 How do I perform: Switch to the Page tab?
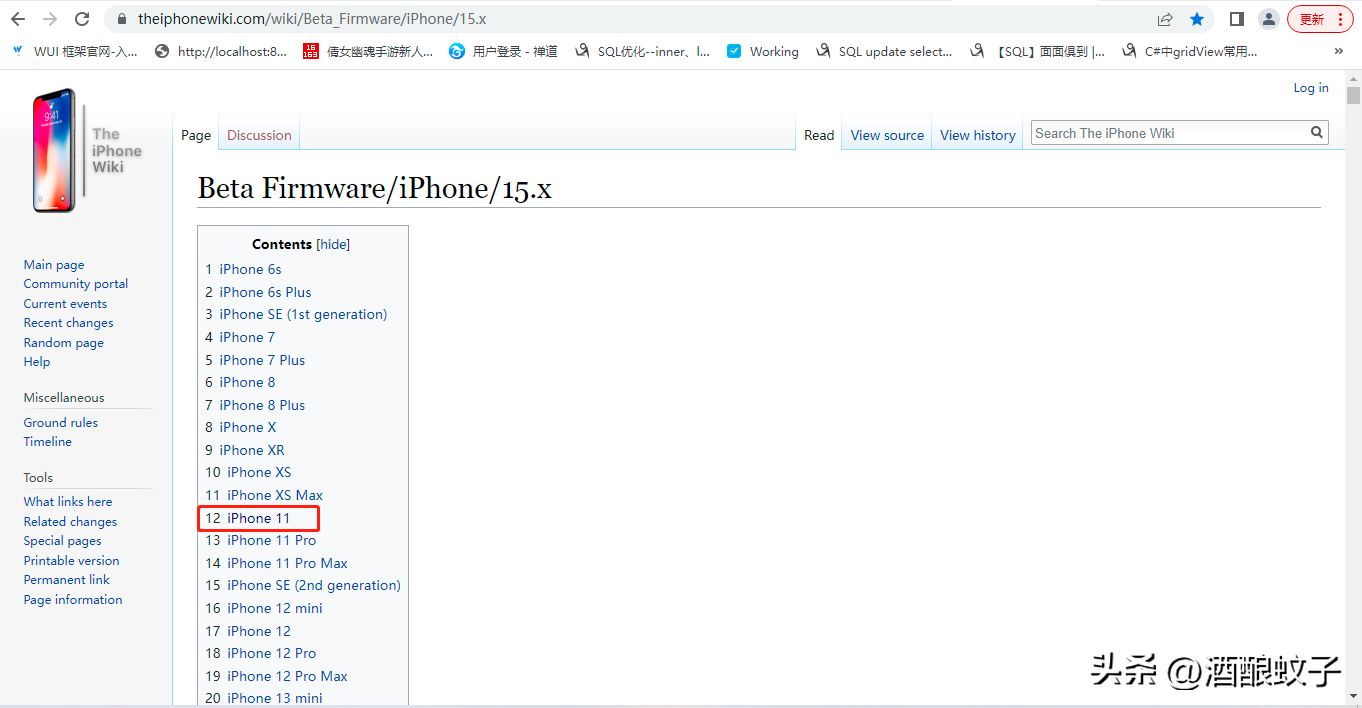[x=196, y=135]
